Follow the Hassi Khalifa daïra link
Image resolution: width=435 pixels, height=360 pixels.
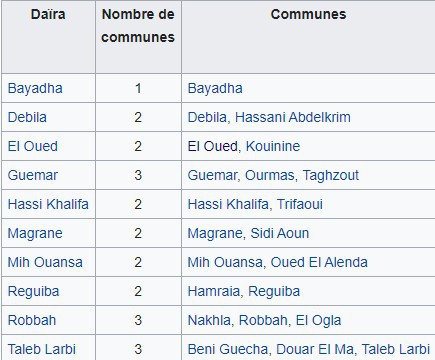tap(48, 204)
